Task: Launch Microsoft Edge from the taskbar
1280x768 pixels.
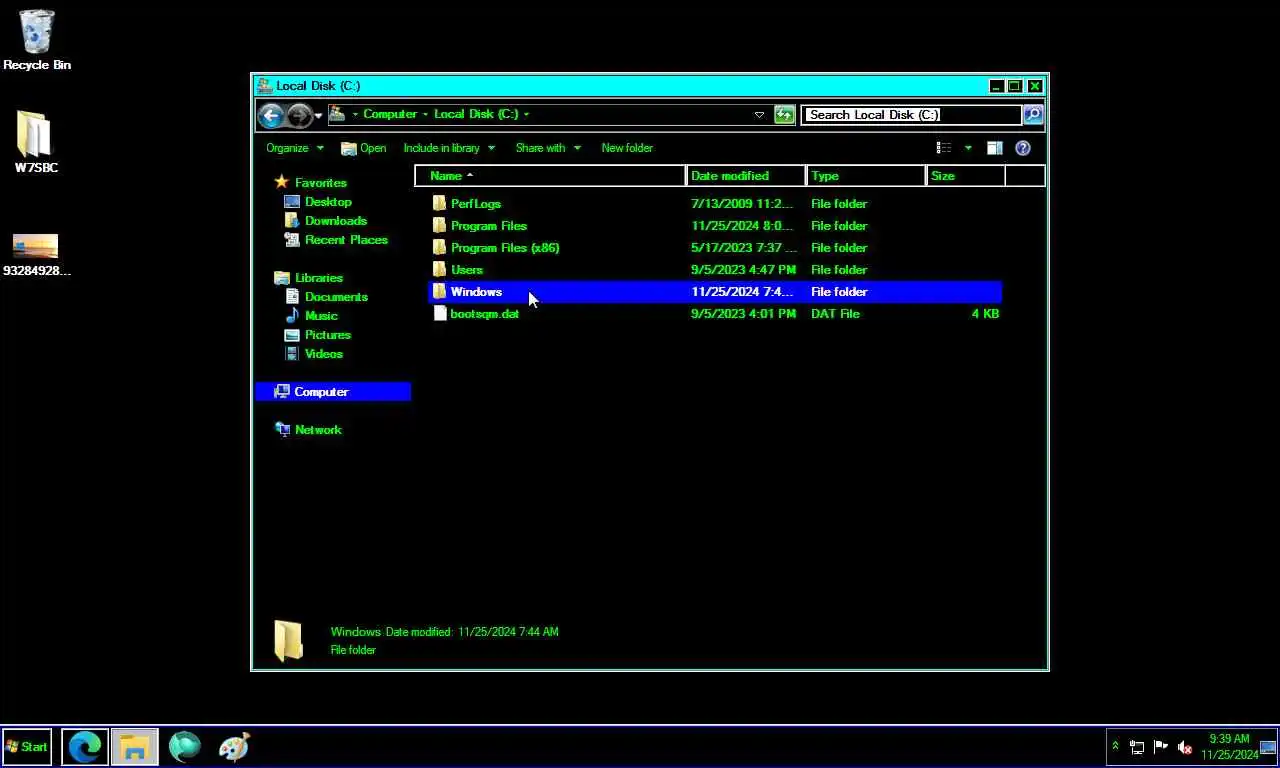Action: click(x=85, y=747)
